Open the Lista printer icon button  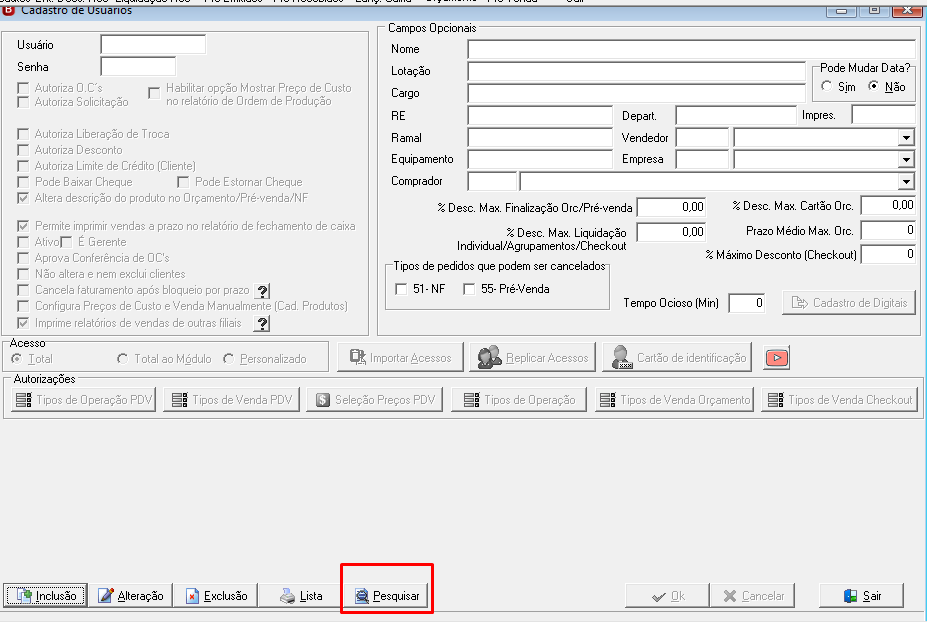[302, 595]
